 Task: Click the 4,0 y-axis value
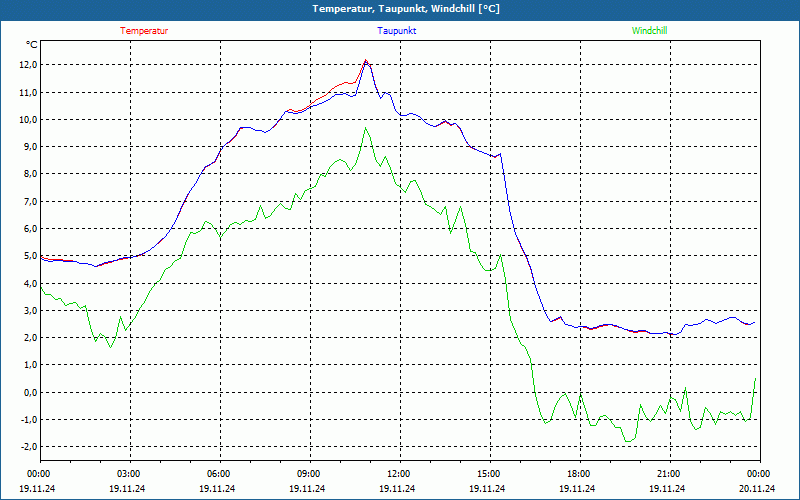pyautogui.click(x=30, y=283)
